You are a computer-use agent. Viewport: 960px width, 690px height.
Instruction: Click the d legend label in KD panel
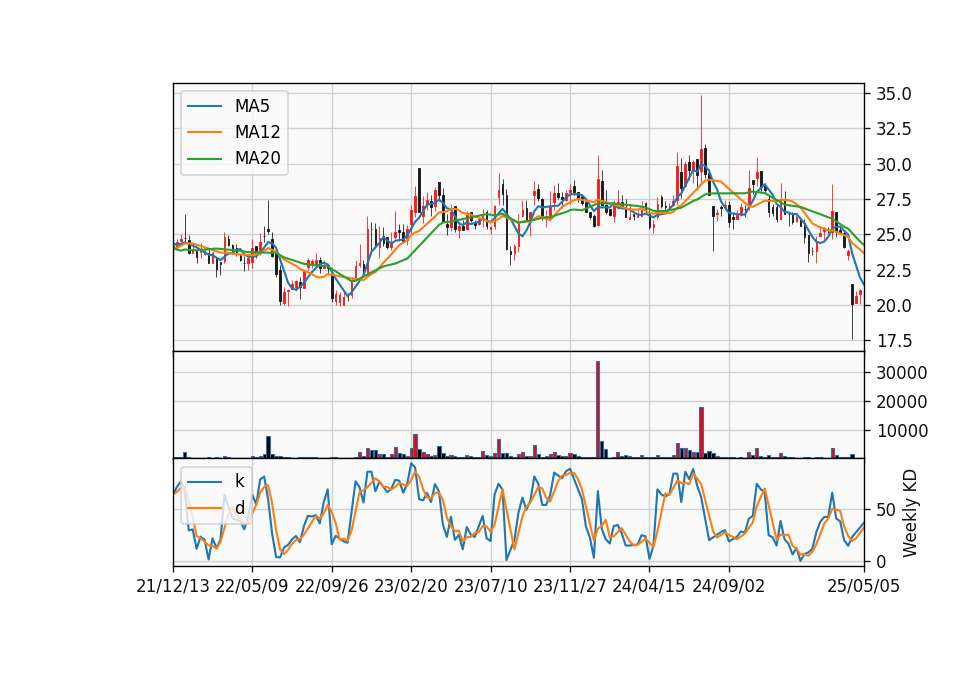(239, 507)
